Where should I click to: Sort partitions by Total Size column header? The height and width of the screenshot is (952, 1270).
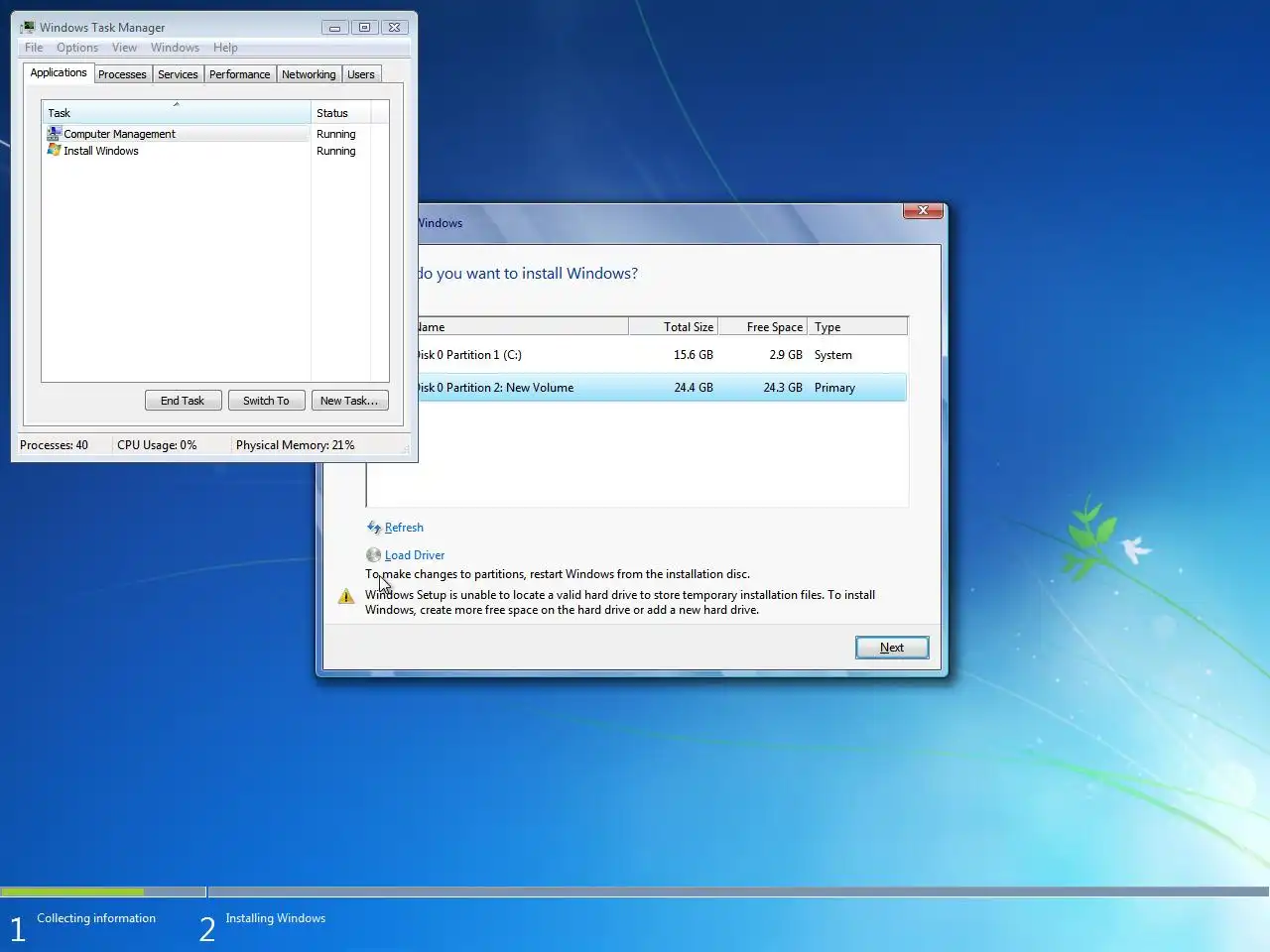[673, 326]
